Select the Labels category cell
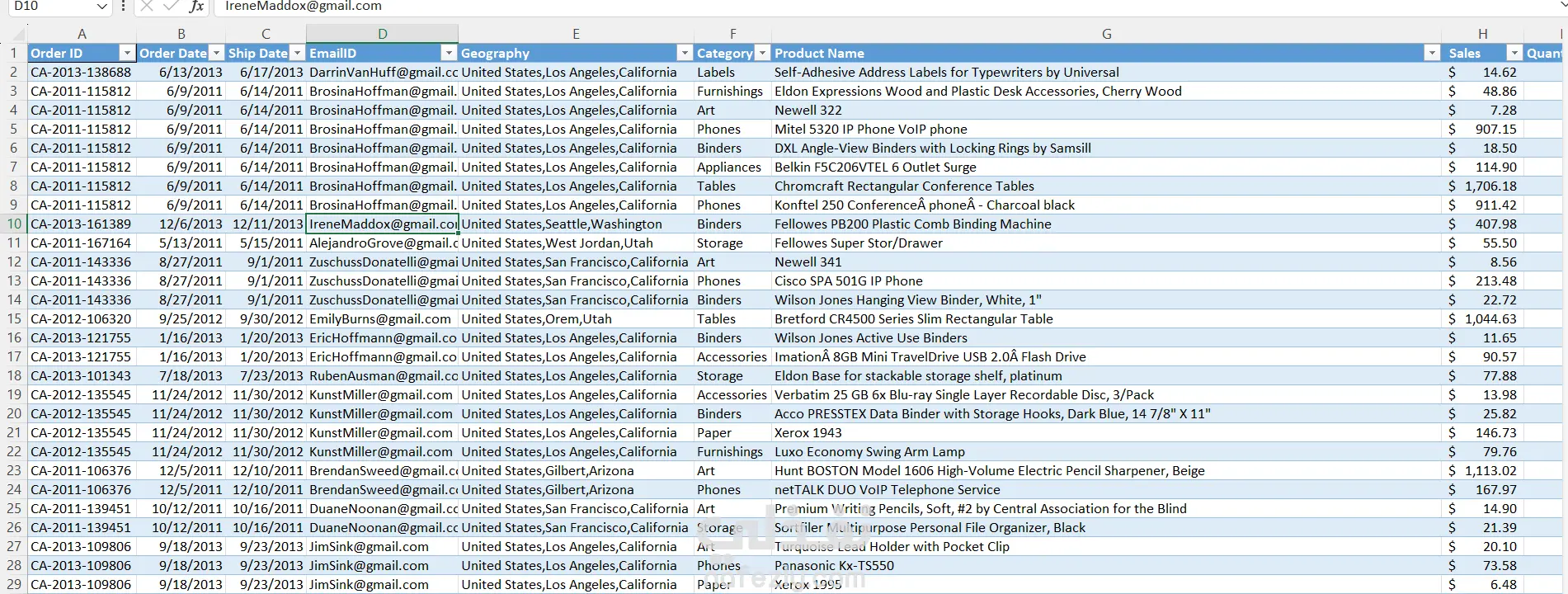Viewport: 1568px width, 594px height. tap(732, 72)
